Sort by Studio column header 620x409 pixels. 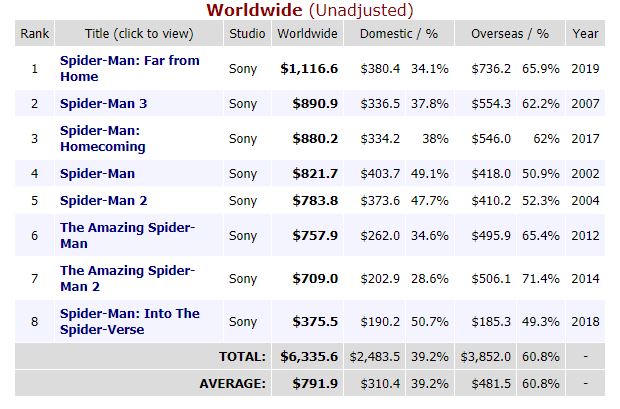click(247, 34)
